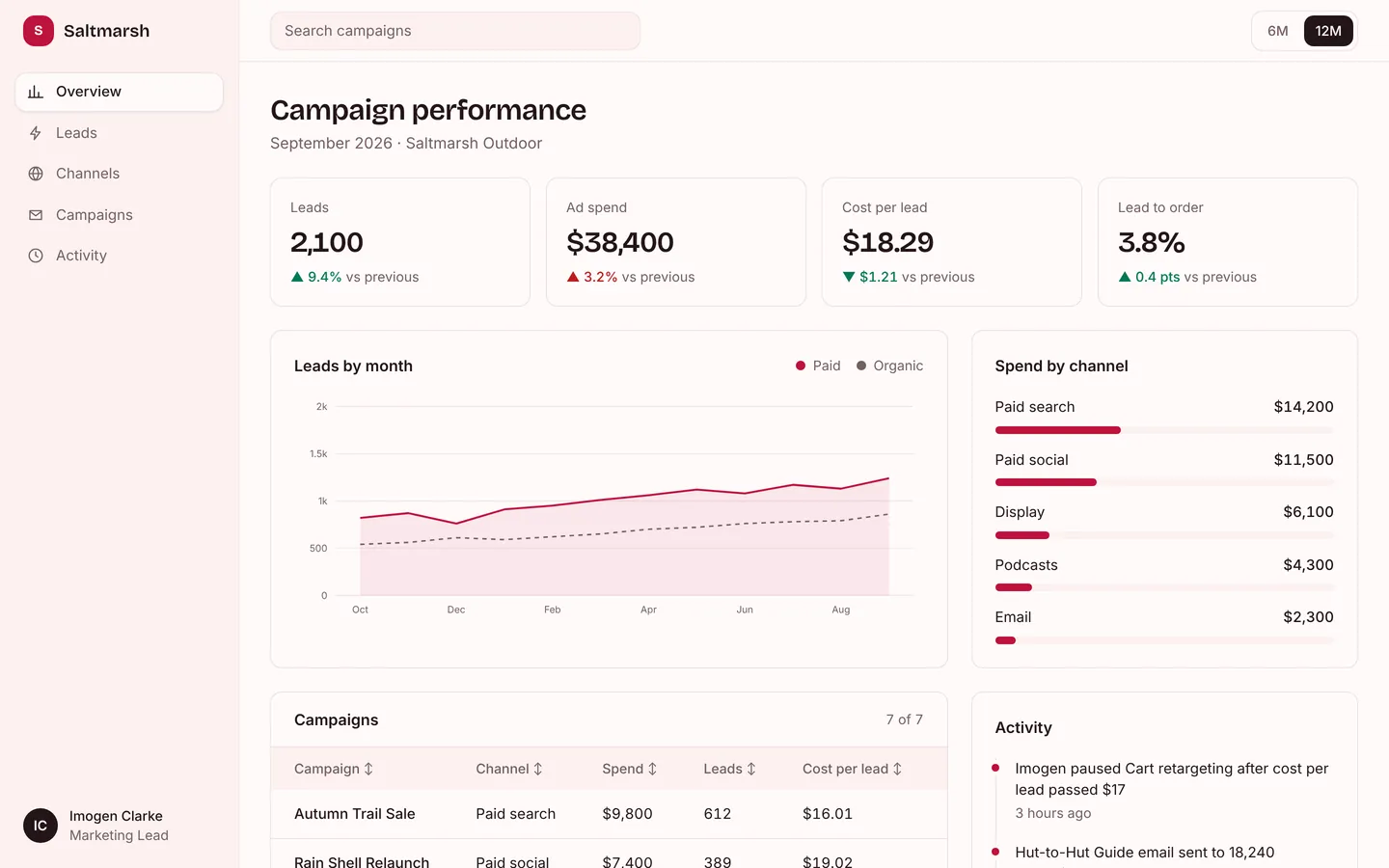The image size is (1389, 868).
Task: Click the "$2,300" Email spend amount
Action: pyautogui.click(x=1309, y=617)
